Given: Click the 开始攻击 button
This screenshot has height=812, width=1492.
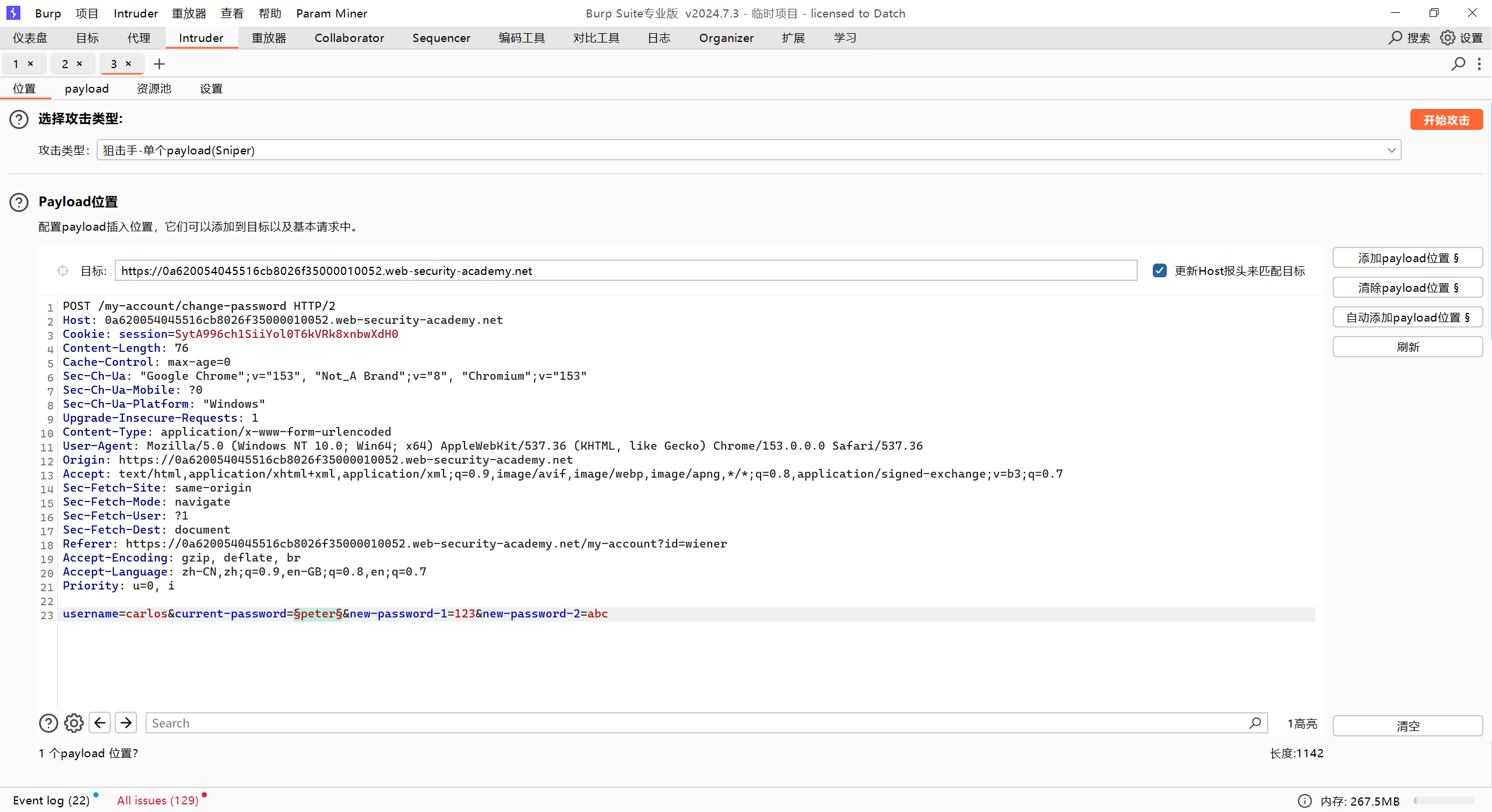Looking at the screenshot, I should click(1446, 120).
